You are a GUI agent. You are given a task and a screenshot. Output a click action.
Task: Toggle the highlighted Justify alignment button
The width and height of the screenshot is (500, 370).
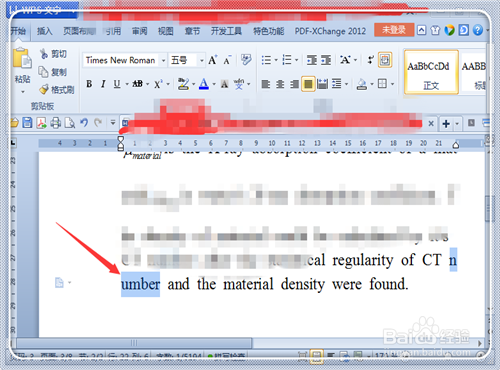[308, 84]
